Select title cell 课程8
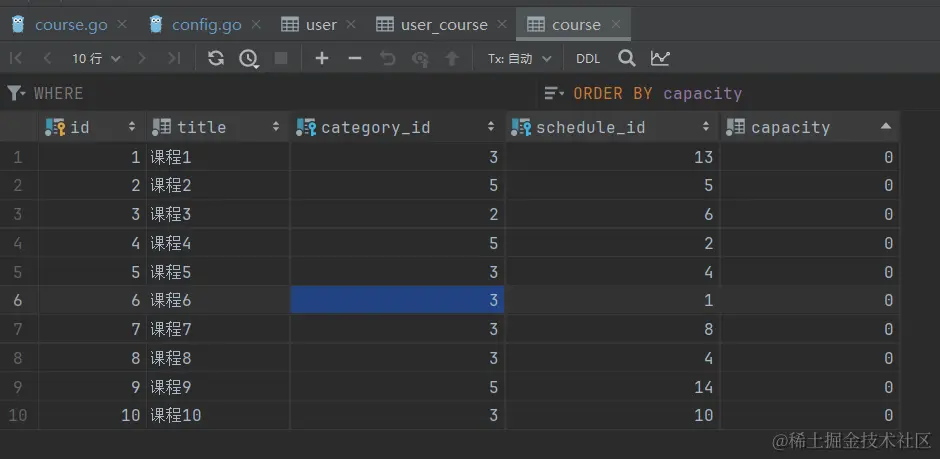This screenshot has height=459, width=940. tap(218, 358)
